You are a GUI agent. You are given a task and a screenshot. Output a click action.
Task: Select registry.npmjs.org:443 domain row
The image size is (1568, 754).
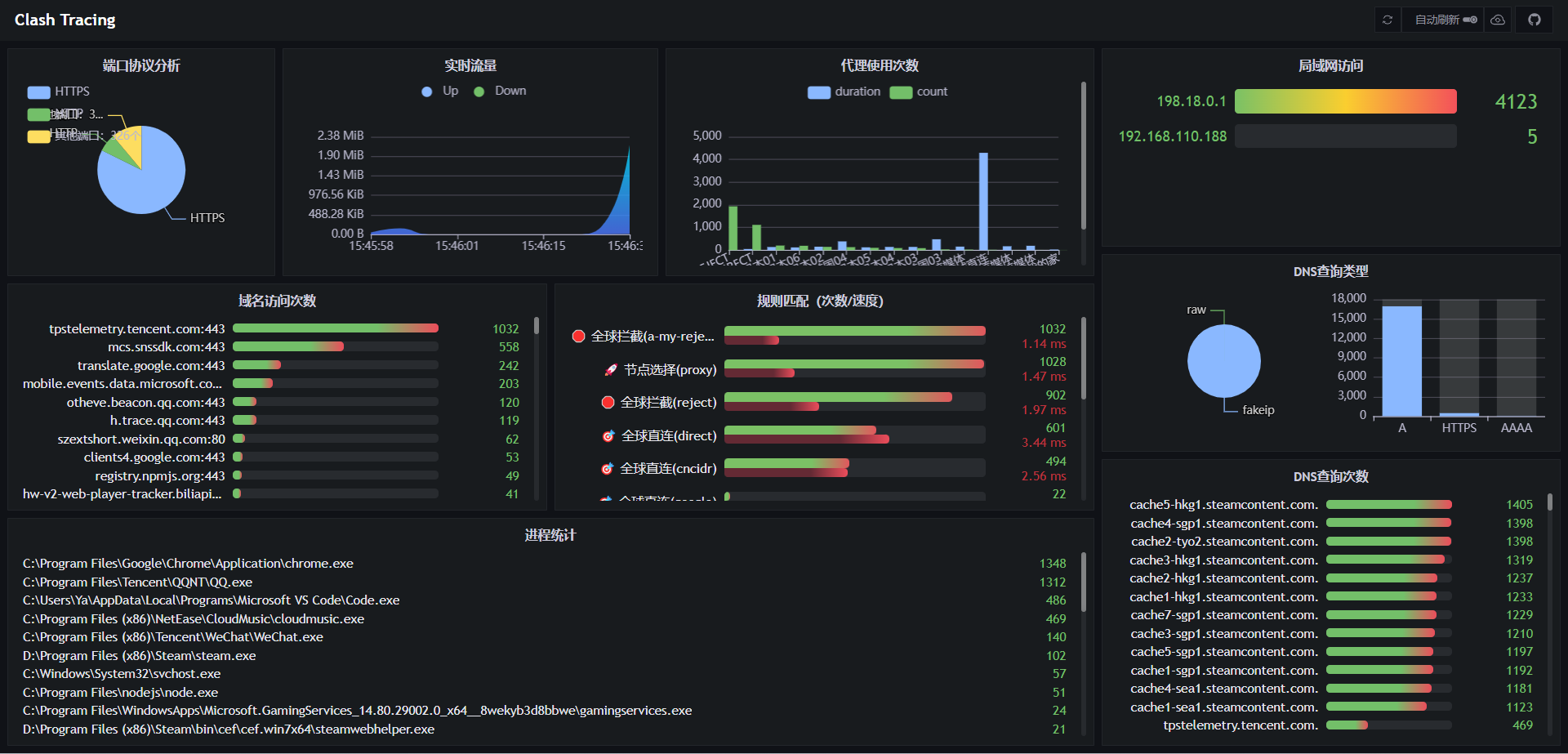pos(271,475)
